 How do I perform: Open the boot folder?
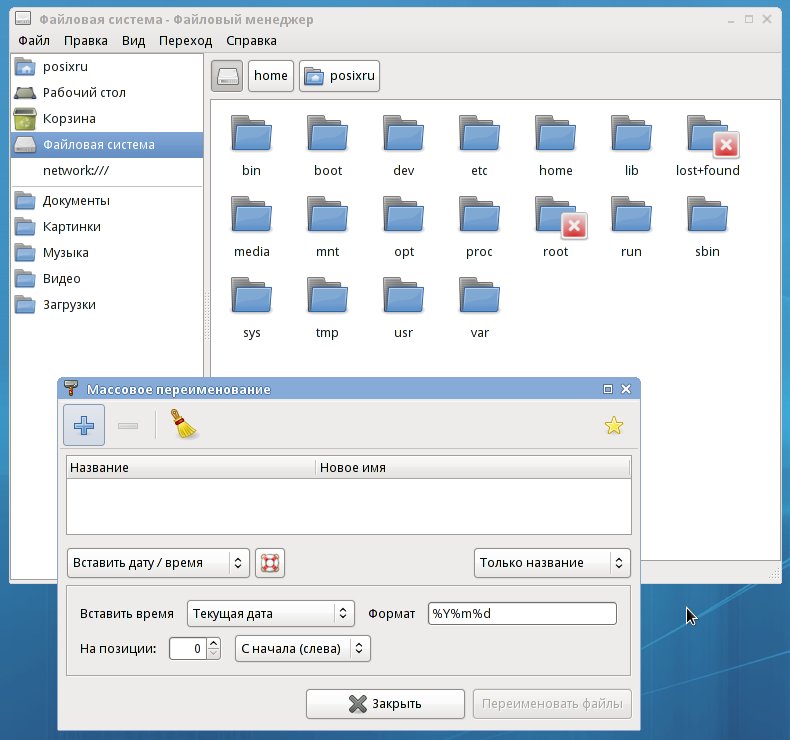click(x=327, y=145)
